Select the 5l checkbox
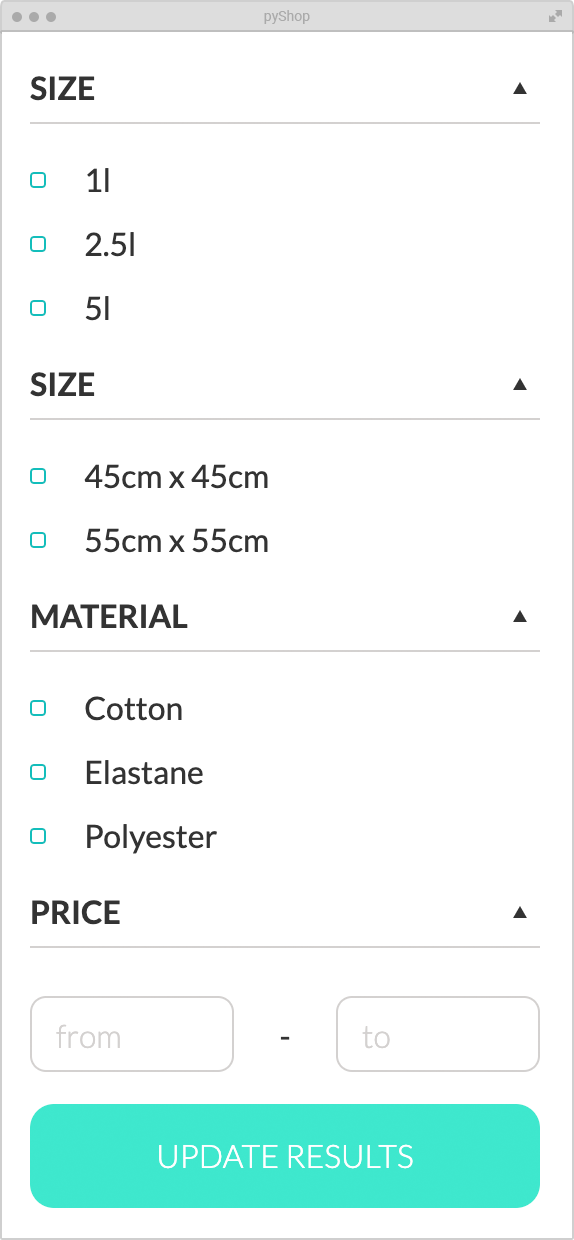Viewport: 574px width, 1240px height. pyautogui.click(x=38, y=308)
